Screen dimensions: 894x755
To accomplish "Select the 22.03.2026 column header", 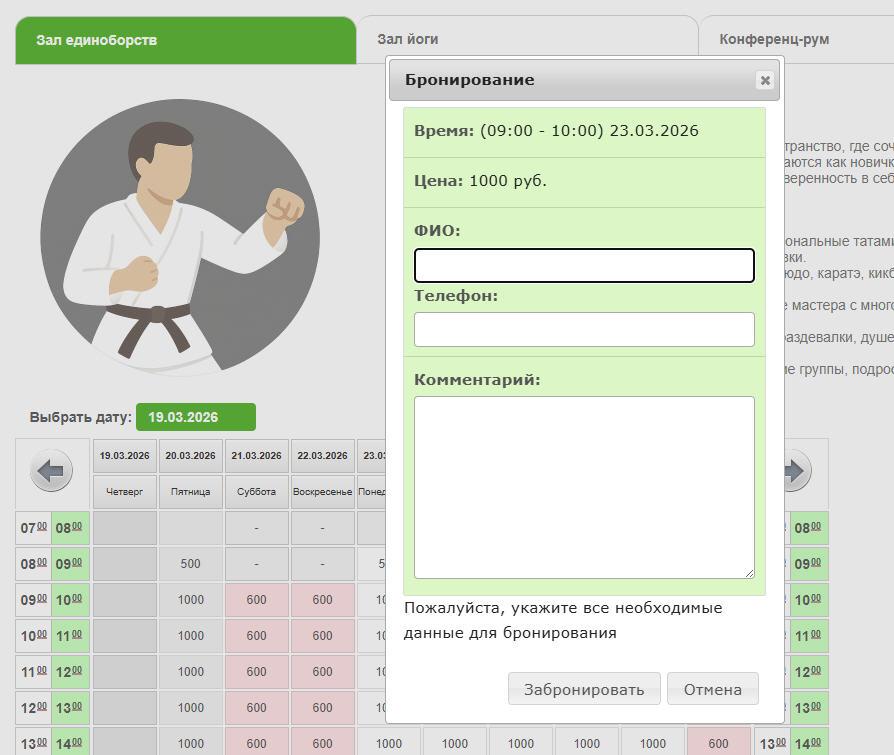I will click(323, 456).
